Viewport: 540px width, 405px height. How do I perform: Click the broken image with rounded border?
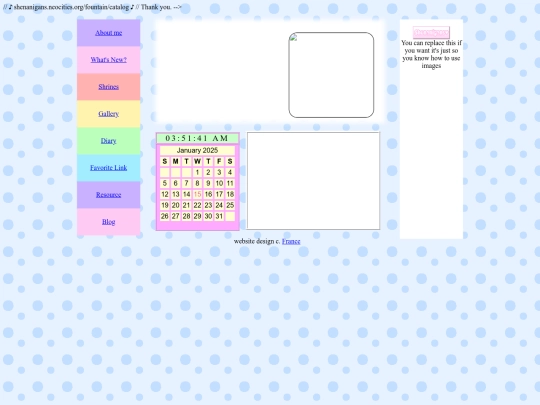point(331,75)
